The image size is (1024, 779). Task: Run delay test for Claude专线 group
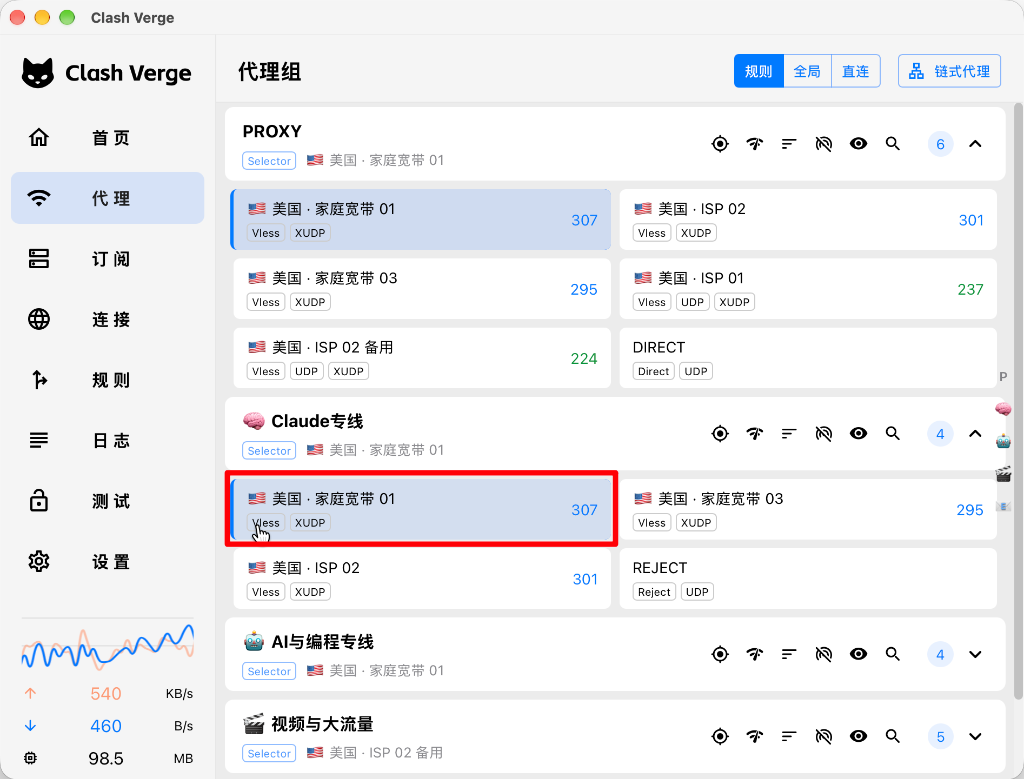click(754, 434)
